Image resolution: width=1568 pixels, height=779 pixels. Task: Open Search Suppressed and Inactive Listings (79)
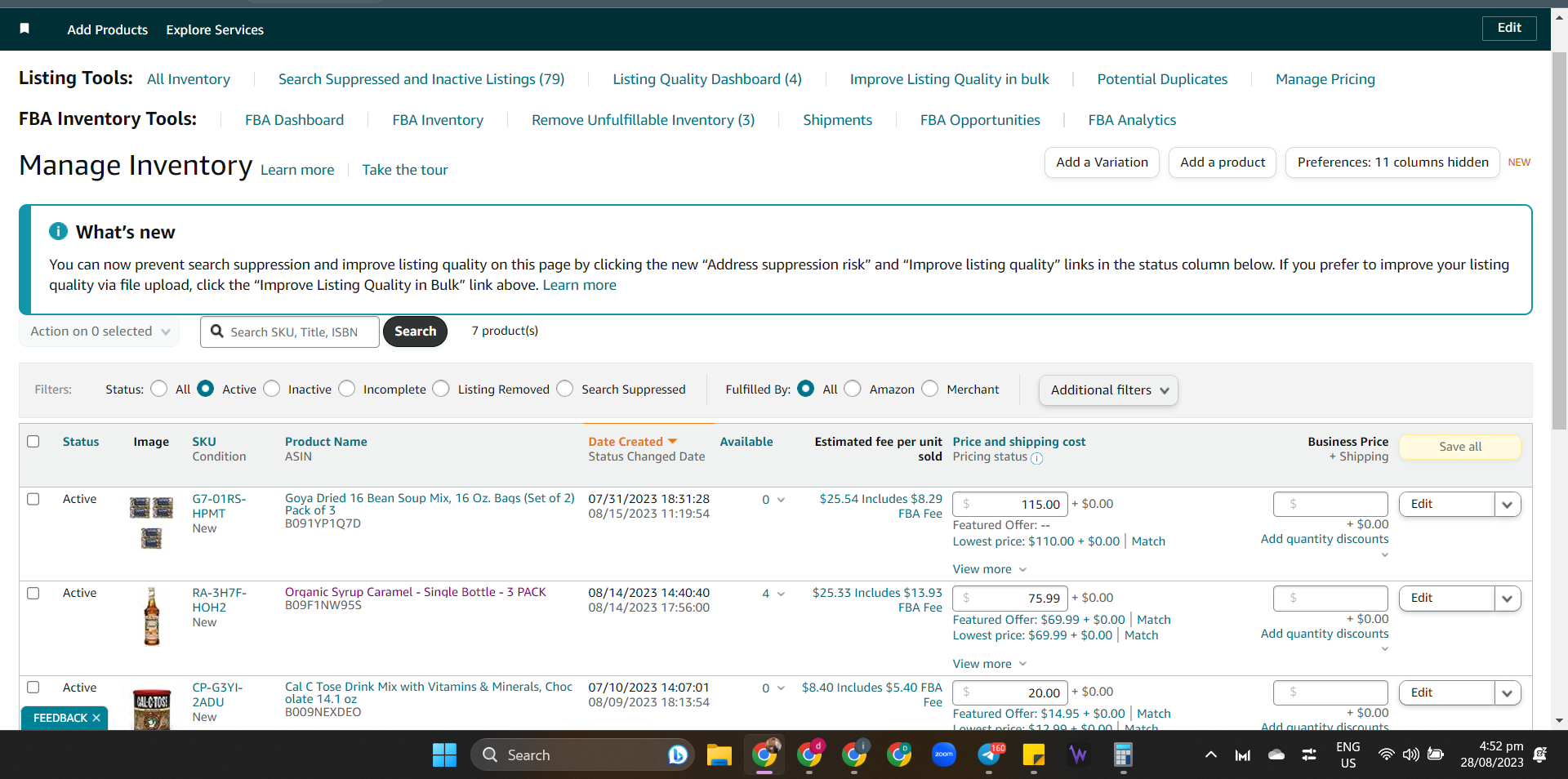pos(421,79)
